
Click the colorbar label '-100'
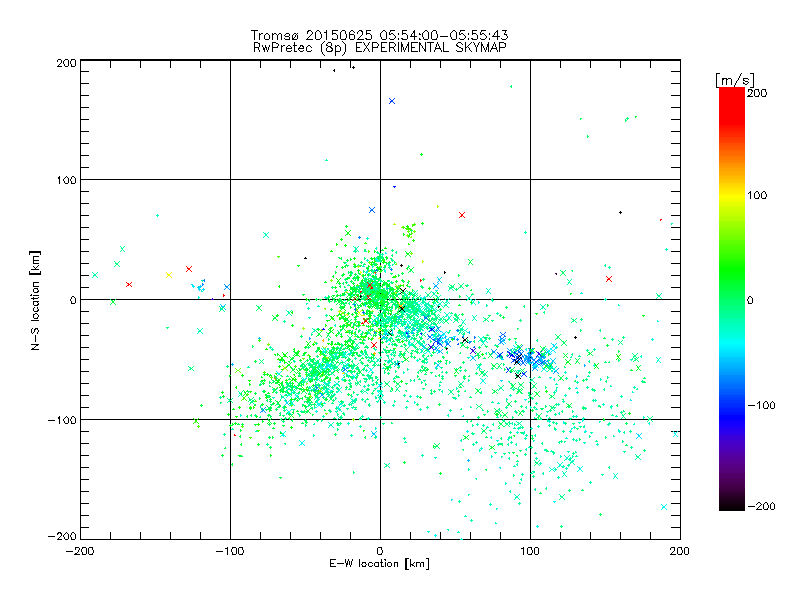click(761, 405)
